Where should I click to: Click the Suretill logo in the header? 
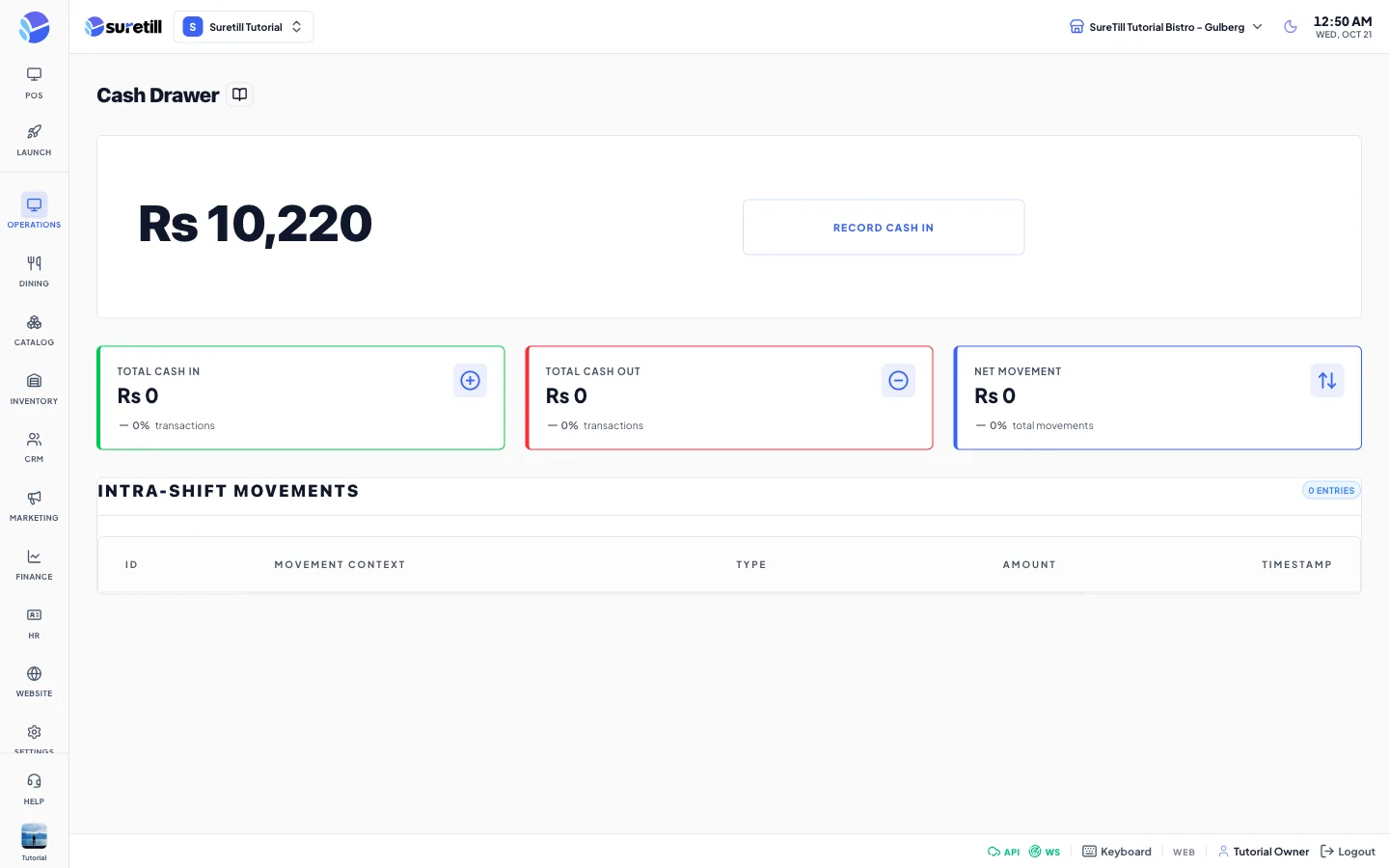click(123, 27)
